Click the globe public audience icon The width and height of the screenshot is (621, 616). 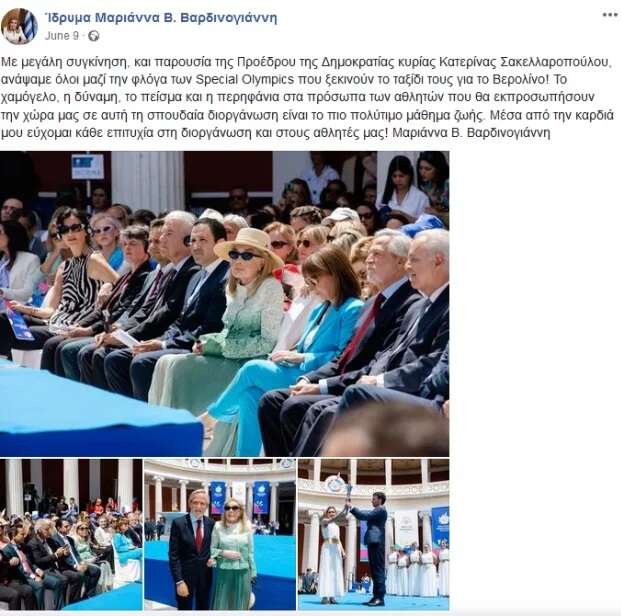[x=93, y=36]
